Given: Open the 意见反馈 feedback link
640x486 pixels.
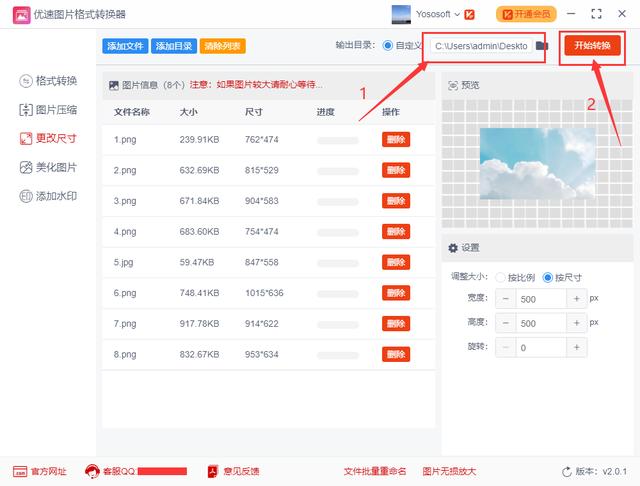Looking at the screenshot, I should [233, 472].
